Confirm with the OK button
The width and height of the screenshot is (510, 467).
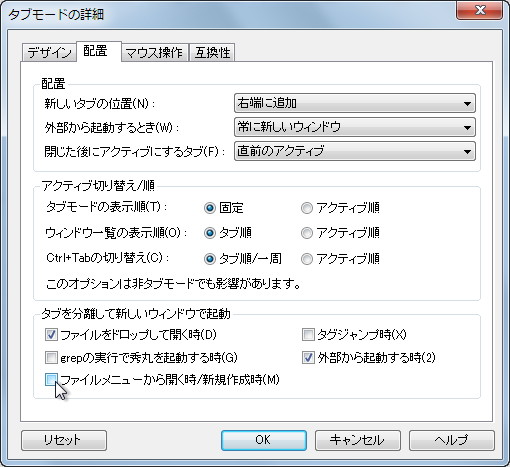(x=264, y=440)
